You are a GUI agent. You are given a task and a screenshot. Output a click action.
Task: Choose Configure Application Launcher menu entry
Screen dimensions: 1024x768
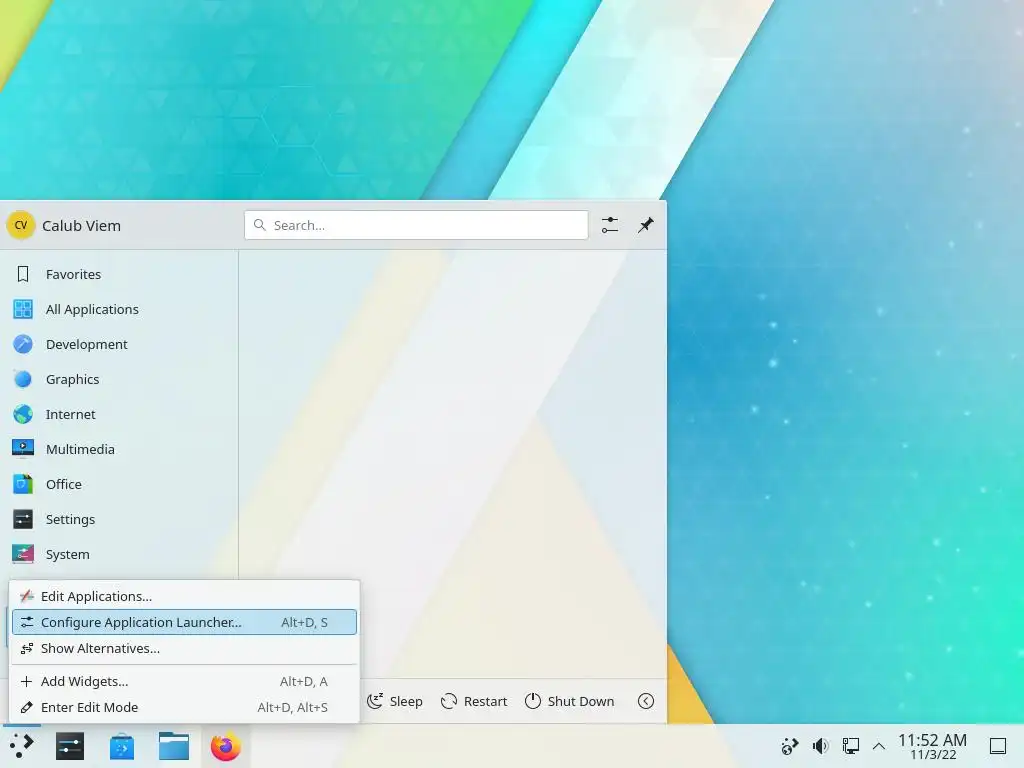(184, 622)
